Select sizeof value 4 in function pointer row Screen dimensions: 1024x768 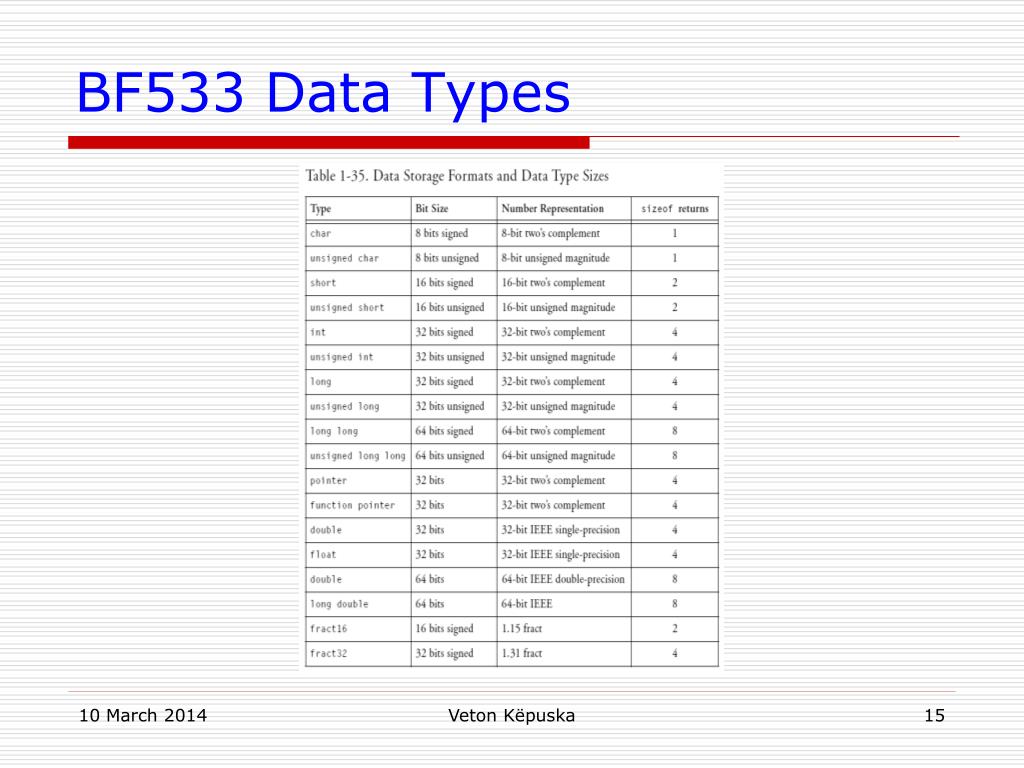[675, 505]
